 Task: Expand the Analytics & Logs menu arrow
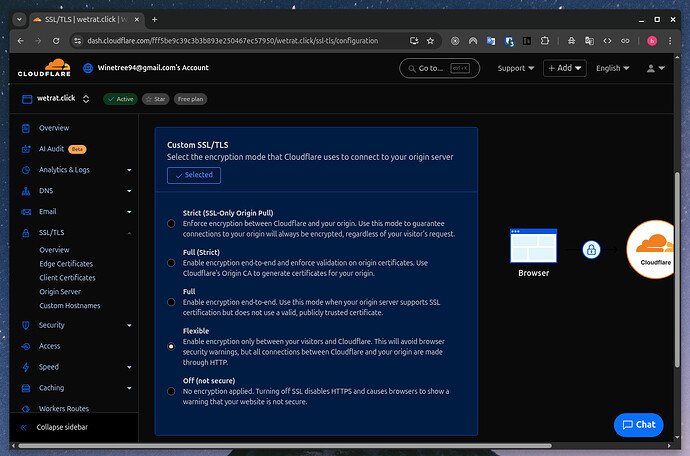pos(129,170)
